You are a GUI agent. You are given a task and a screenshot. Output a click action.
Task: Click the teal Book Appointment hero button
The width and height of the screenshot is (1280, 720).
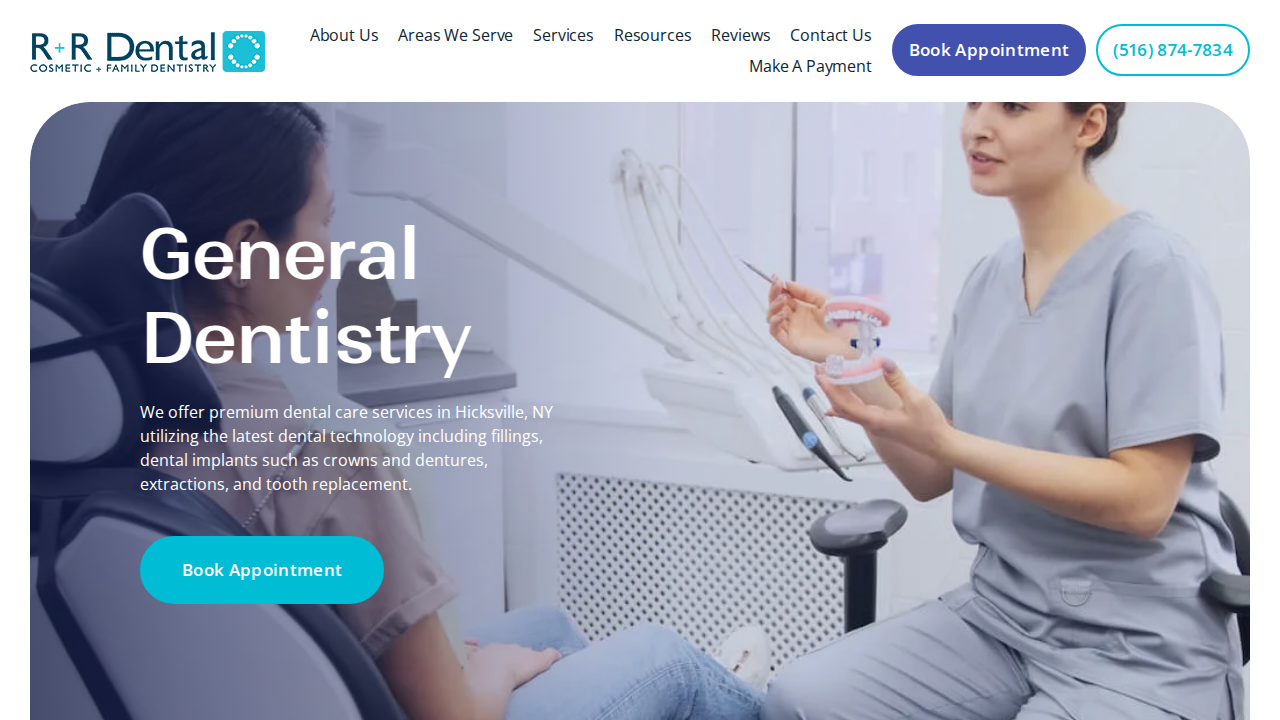click(x=262, y=570)
